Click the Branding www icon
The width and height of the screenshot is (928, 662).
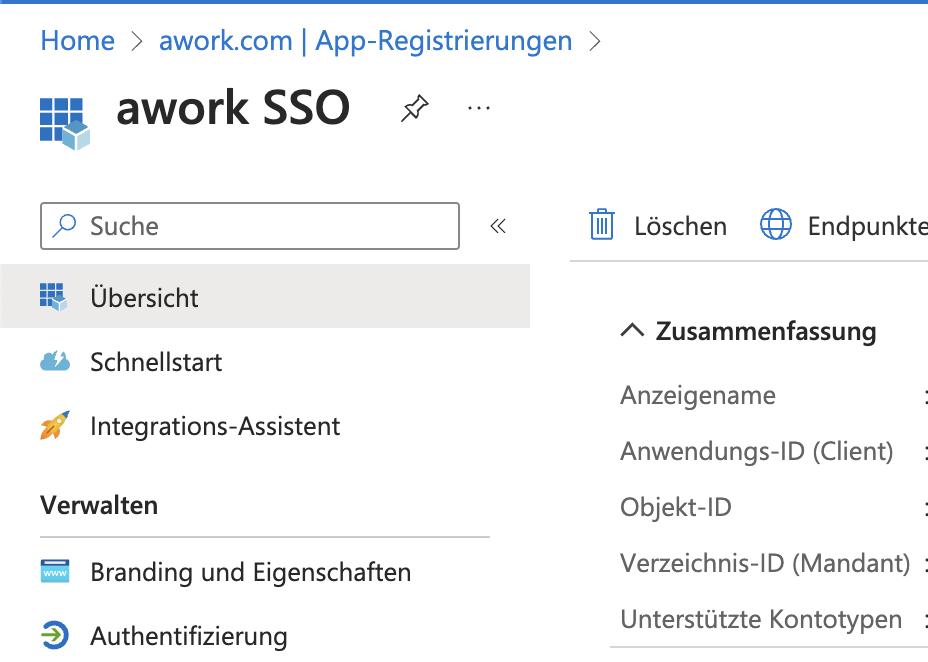[55, 571]
